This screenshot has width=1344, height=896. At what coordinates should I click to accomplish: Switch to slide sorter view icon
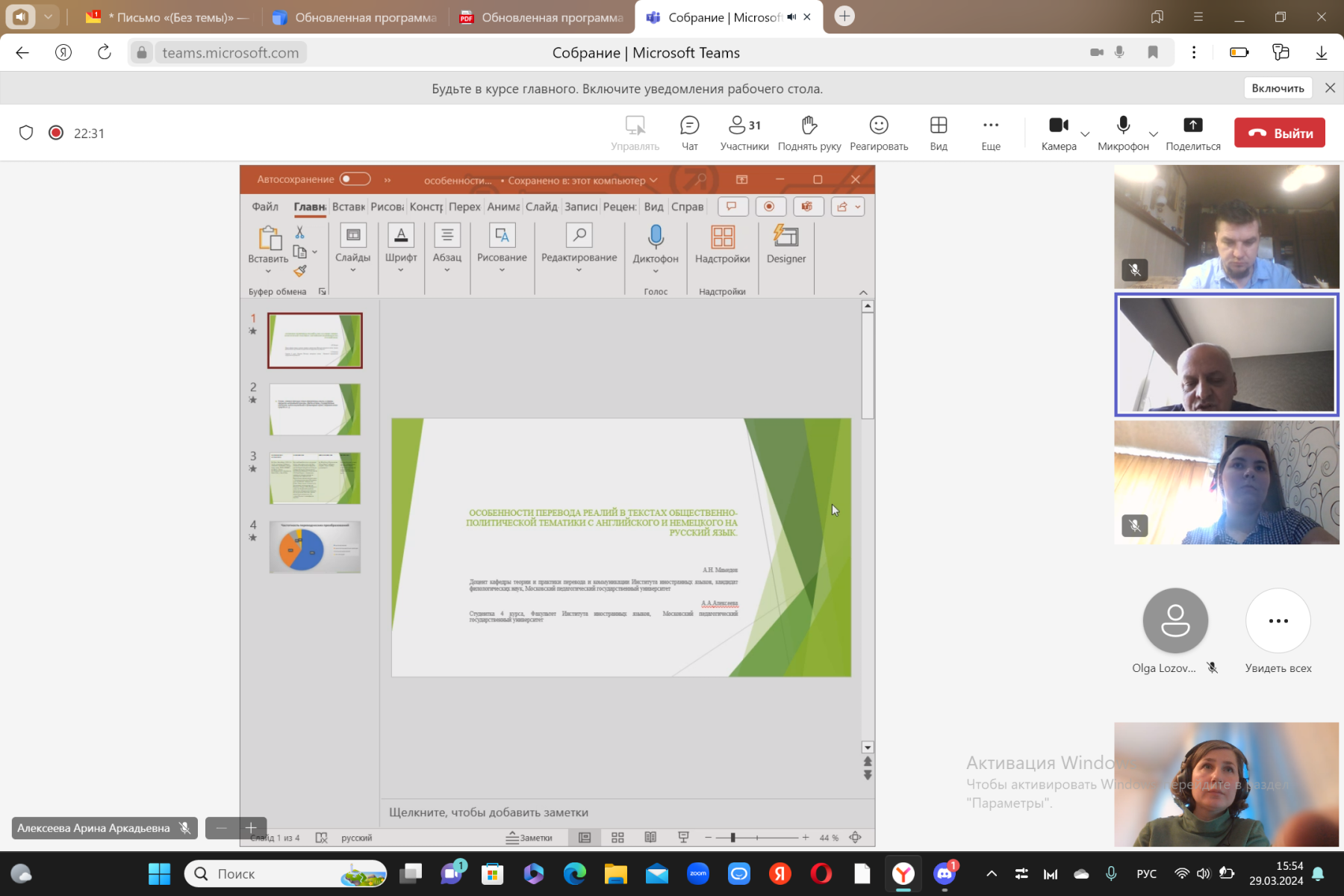tap(617, 838)
